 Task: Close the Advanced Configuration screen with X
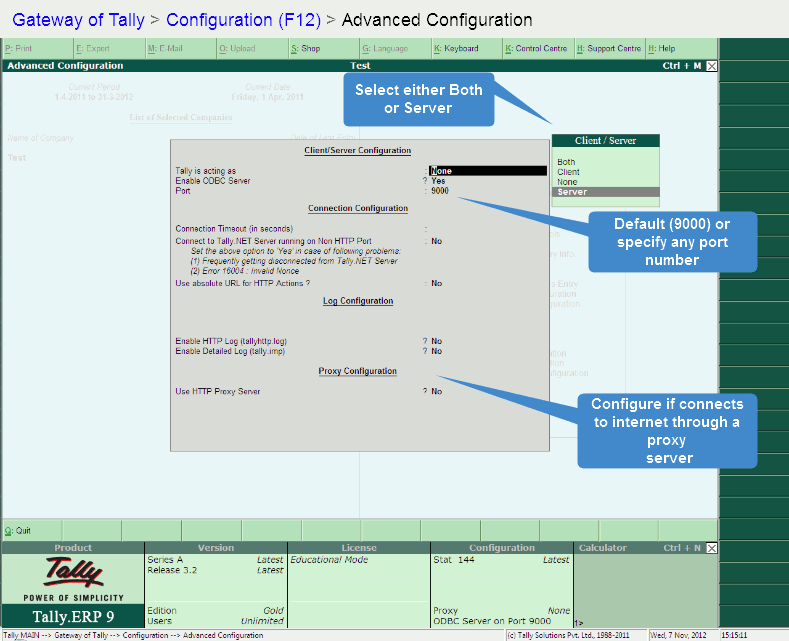click(x=712, y=66)
